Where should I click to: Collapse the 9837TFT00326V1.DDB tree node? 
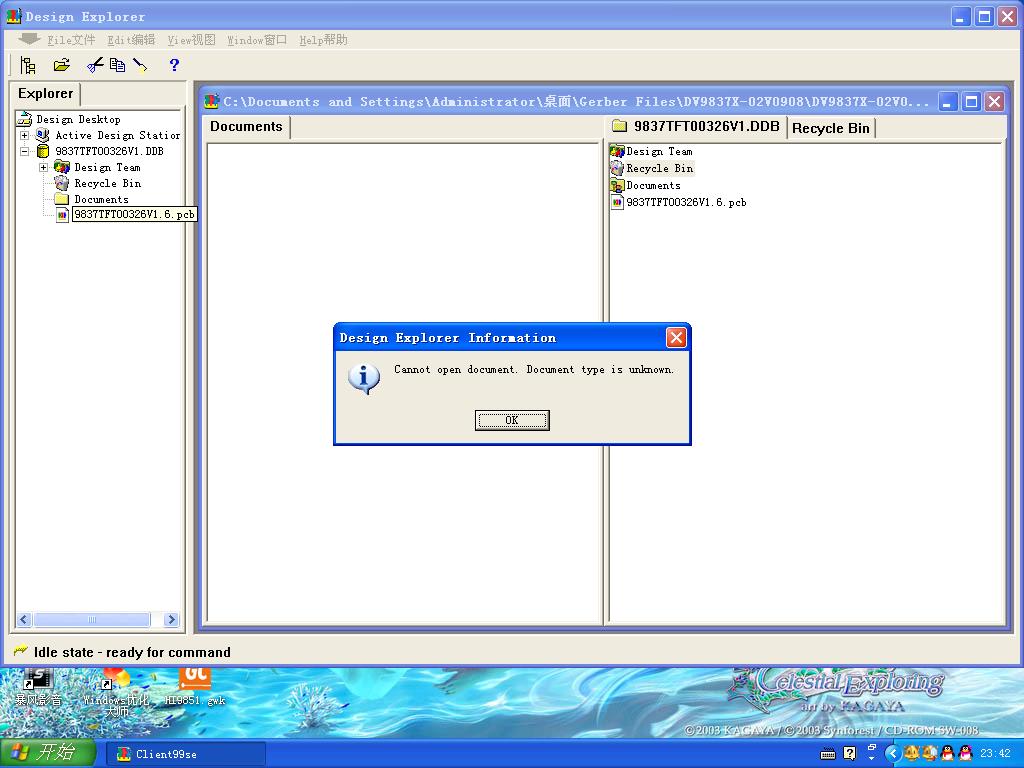click(24, 151)
